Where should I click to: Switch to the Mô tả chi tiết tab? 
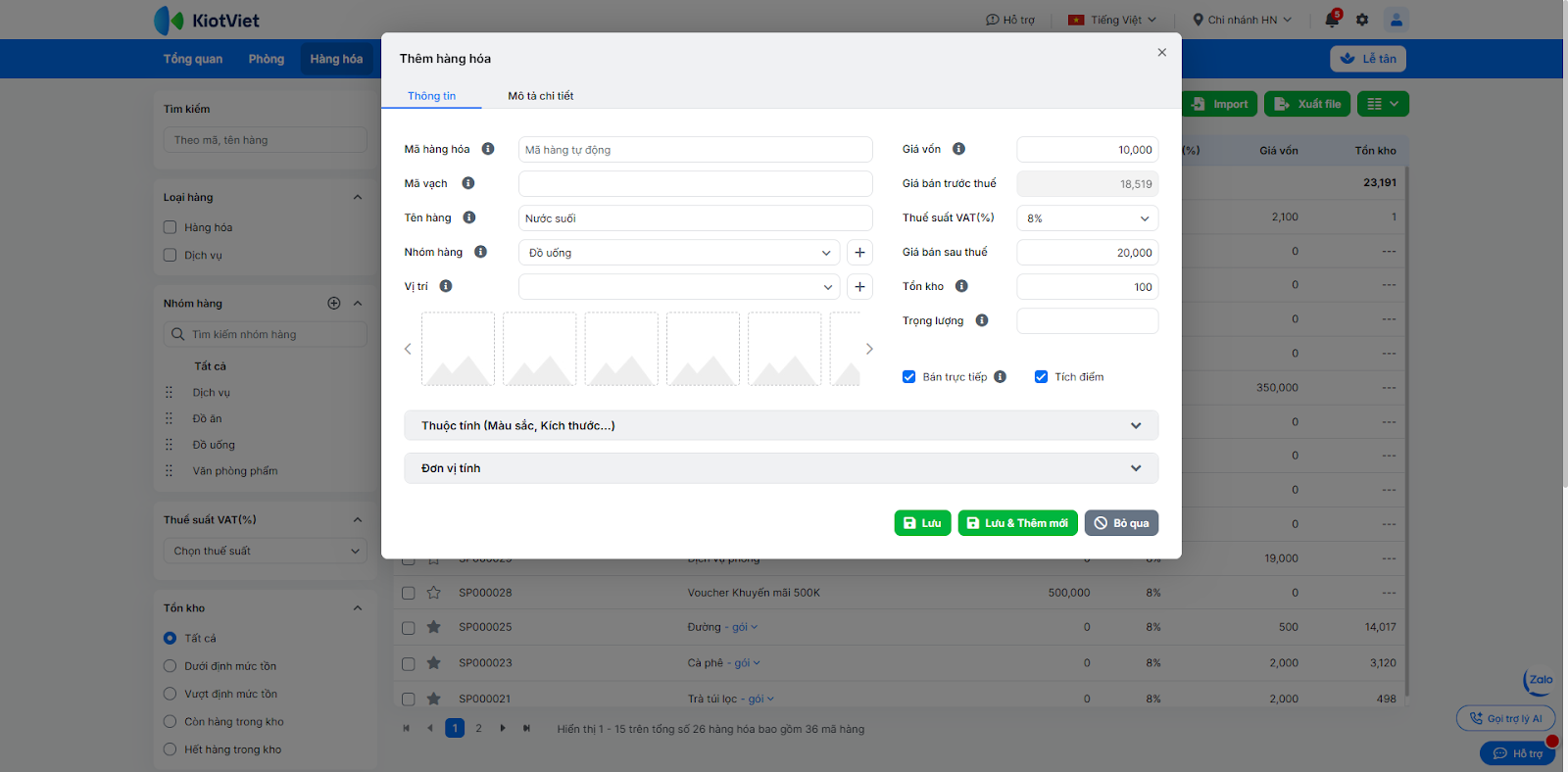[540, 96]
